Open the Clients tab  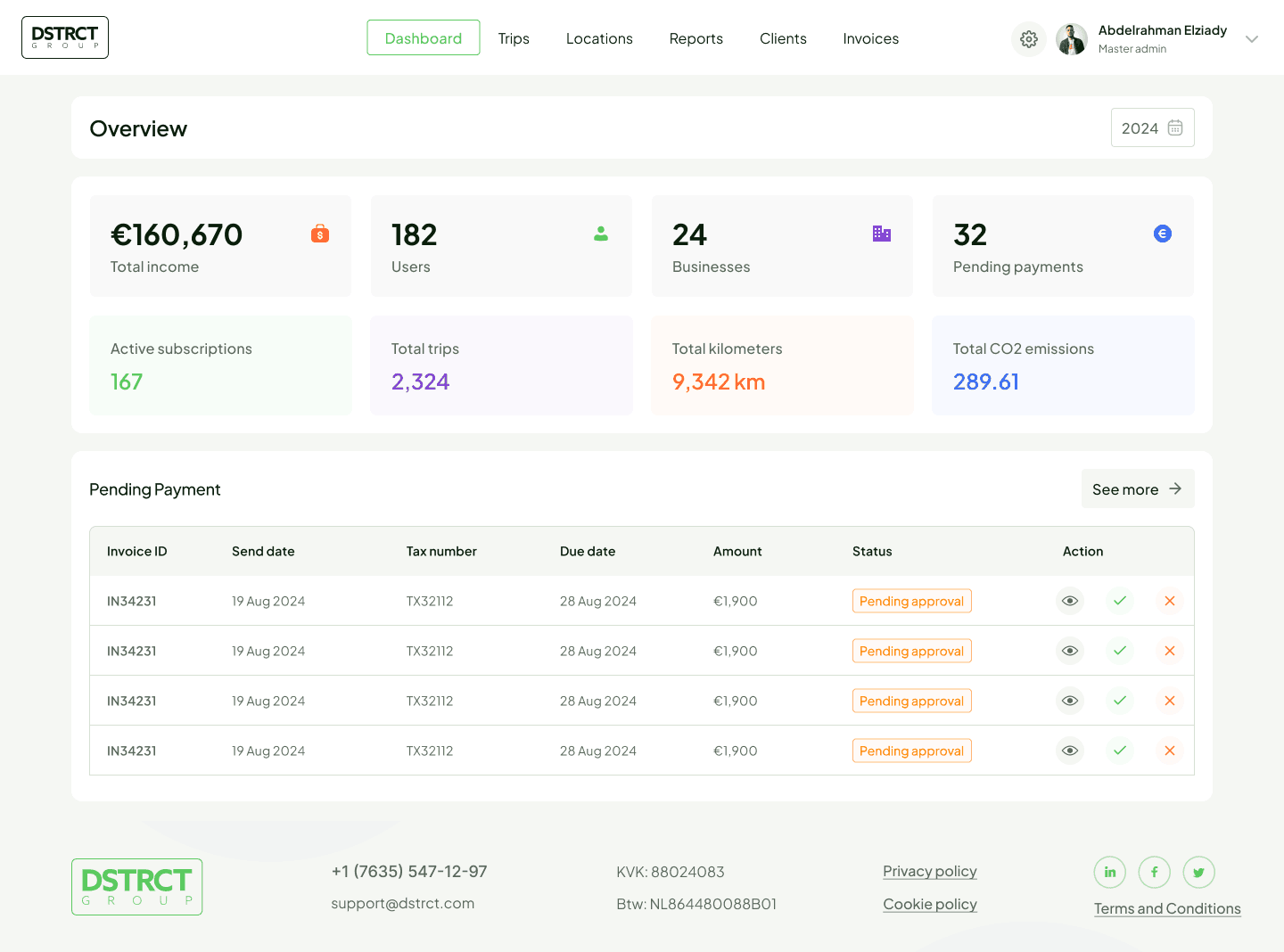tap(783, 38)
